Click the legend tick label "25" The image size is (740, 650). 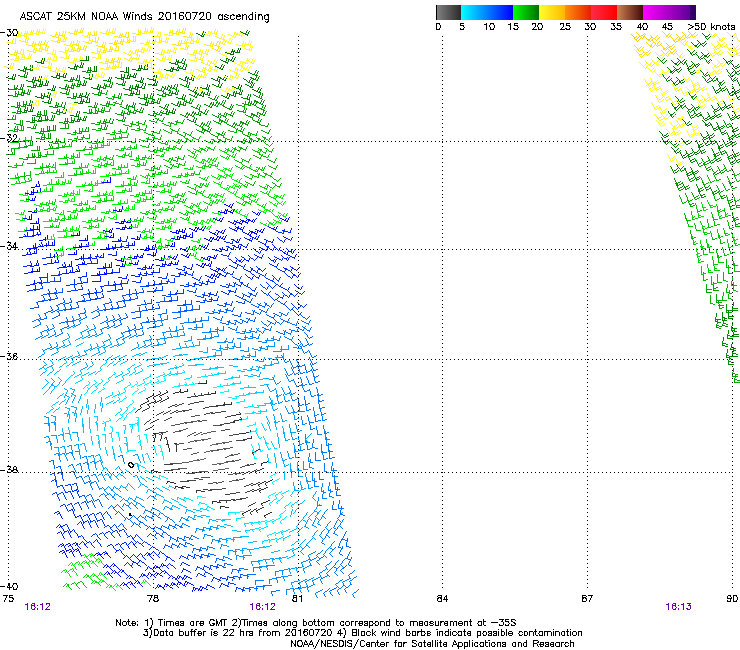pyautogui.click(x=565, y=26)
